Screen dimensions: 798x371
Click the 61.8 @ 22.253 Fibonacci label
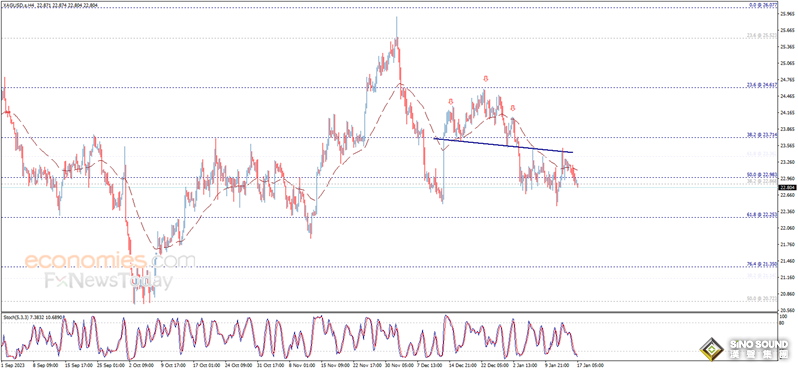click(762, 215)
